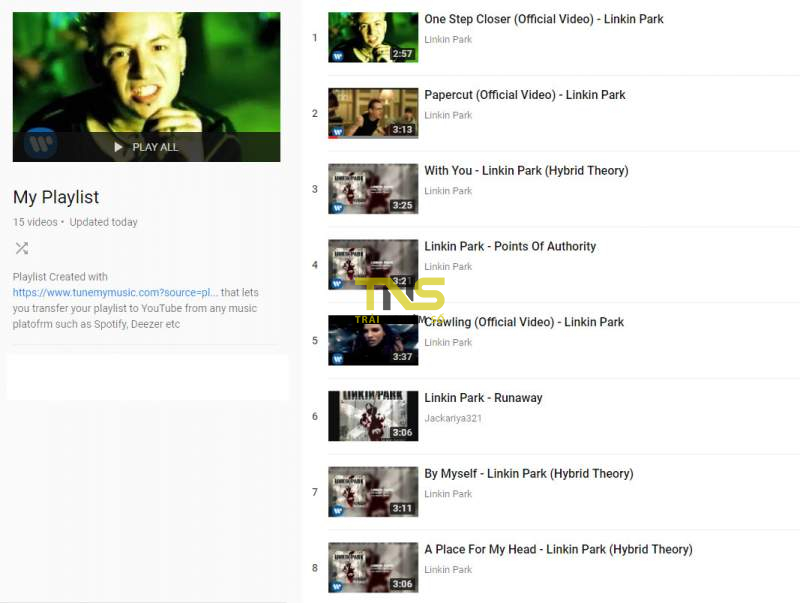The width and height of the screenshot is (800, 603).
Task: Open Linkin Park channel under Crawling title
Action: coord(448,342)
